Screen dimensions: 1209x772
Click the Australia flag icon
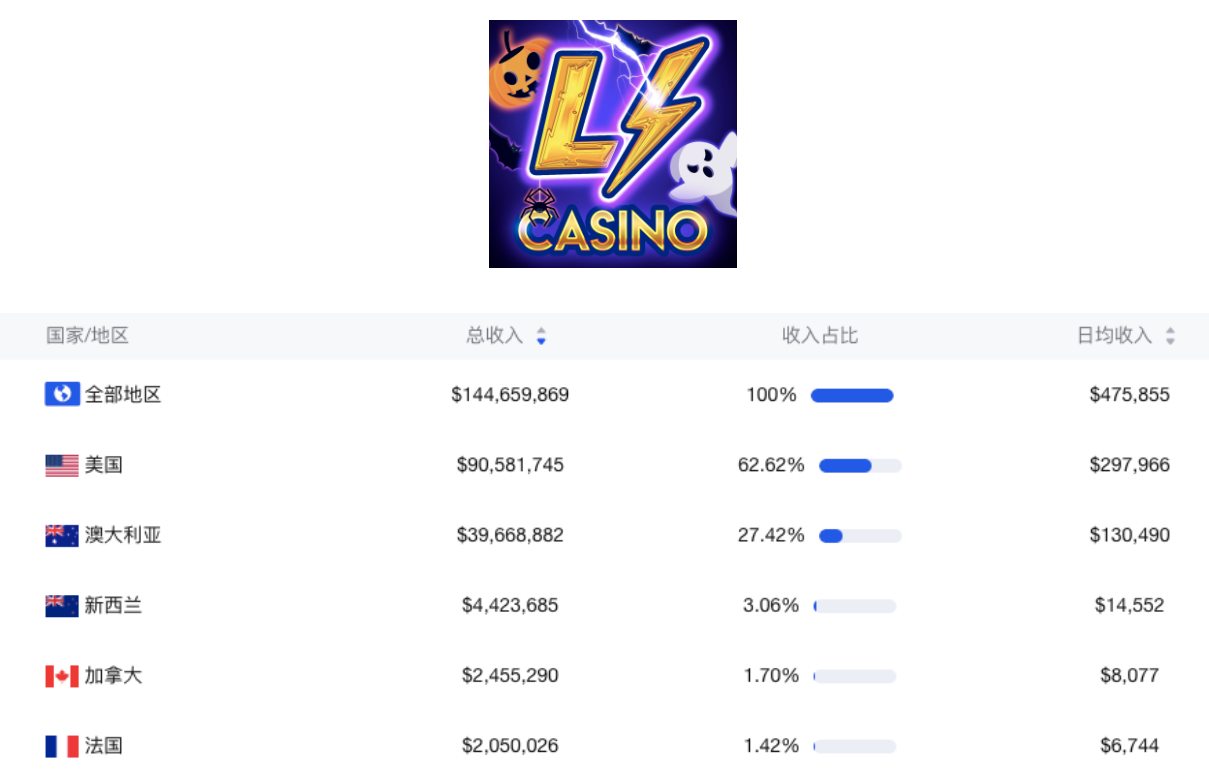62,535
